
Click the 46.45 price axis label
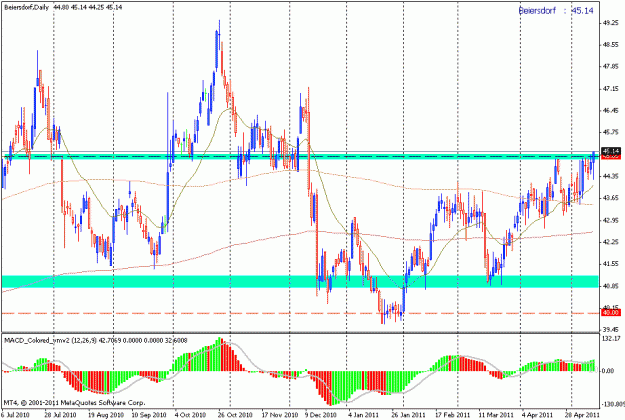coord(611,110)
